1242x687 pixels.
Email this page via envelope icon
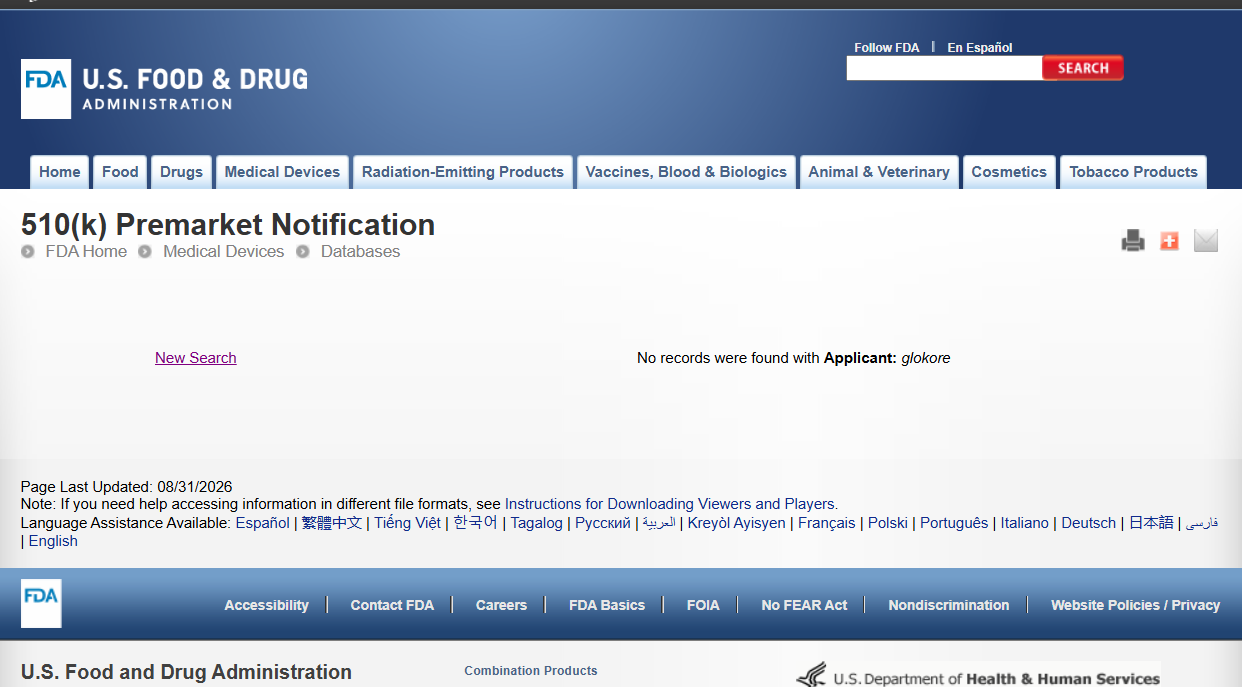(1206, 240)
